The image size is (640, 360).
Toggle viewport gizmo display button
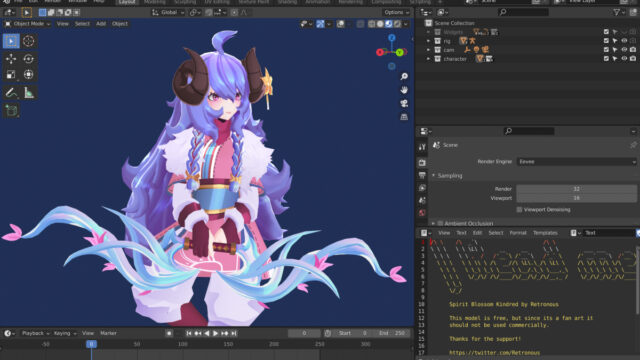[320, 24]
